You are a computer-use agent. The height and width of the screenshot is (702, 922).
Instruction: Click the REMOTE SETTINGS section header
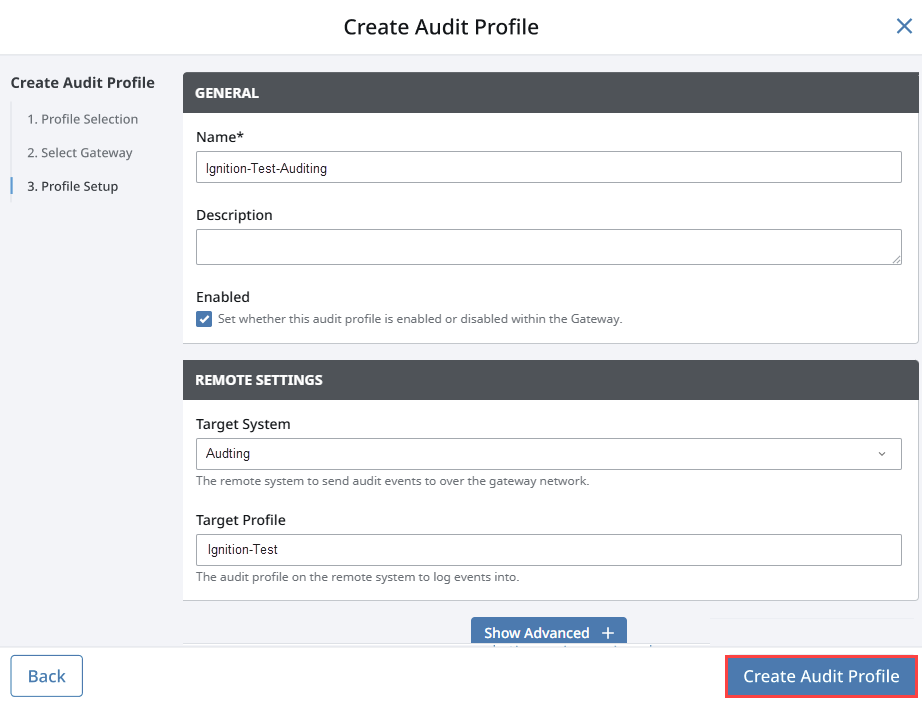coord(550,380)
